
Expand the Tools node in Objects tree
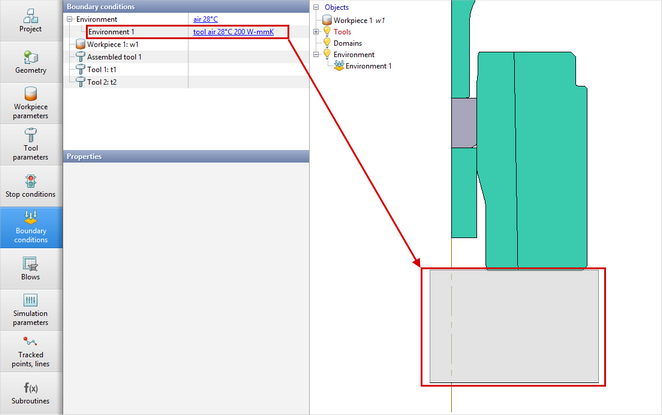click(316, 31)
